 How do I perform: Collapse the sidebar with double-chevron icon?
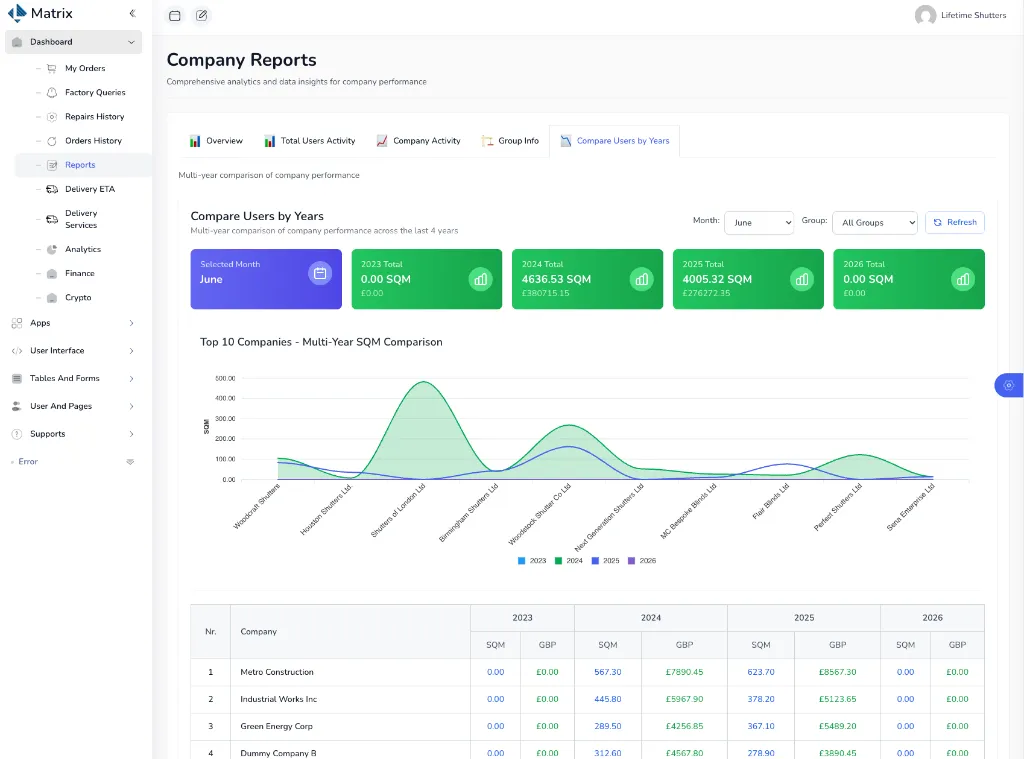point(132,13)
